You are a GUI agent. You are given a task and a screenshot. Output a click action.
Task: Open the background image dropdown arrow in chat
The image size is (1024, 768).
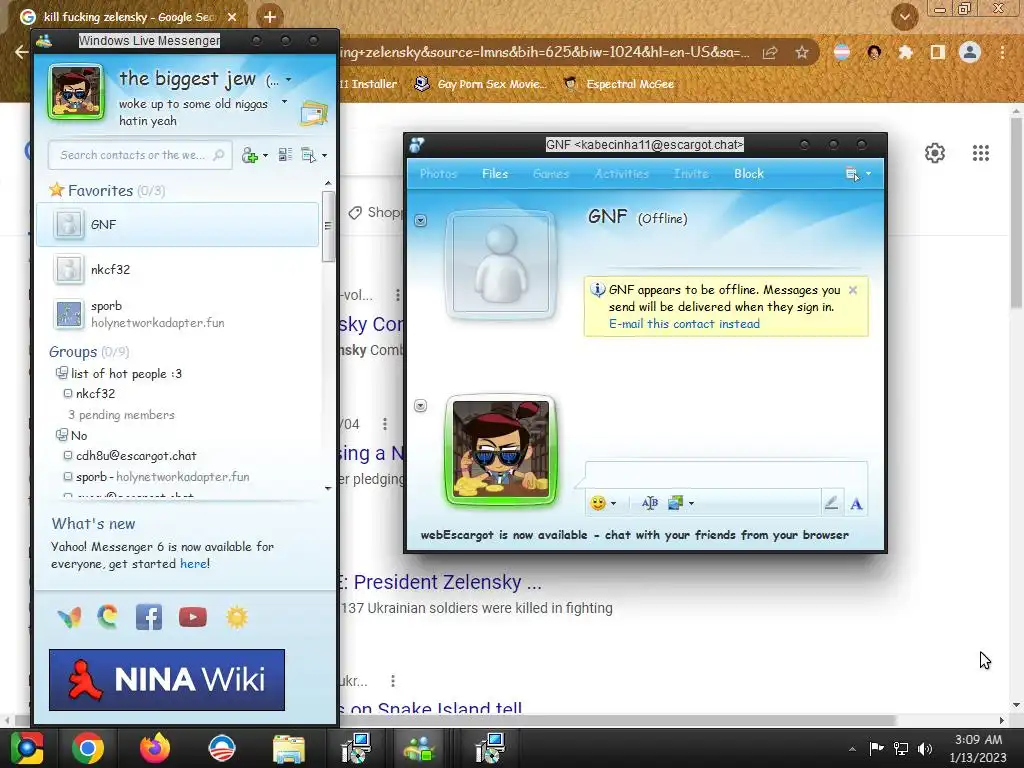pos(691,504)
